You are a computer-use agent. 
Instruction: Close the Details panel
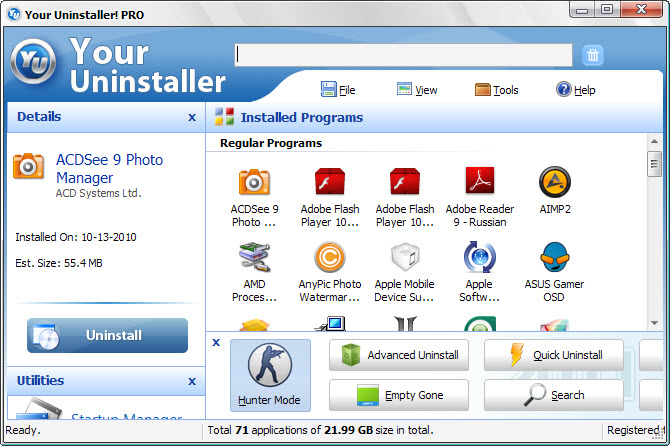coord(192,117)
